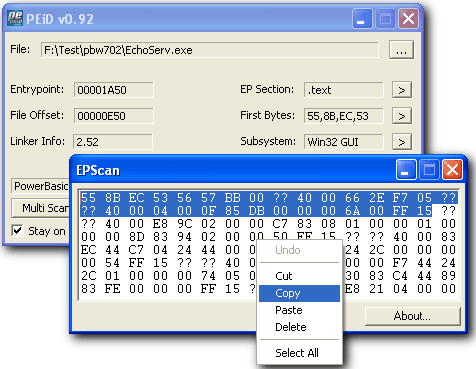Screen dimensions: 476x369
Task: Open First Bytes details arrow button
Action: tap(402, 116)
